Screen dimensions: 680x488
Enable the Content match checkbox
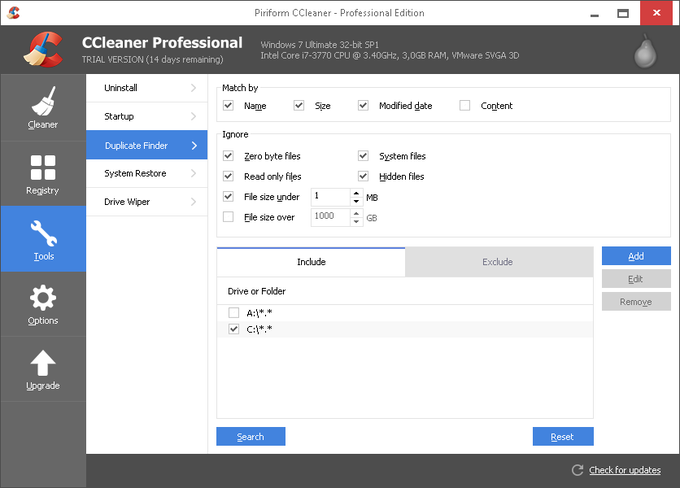tap(465, 106)
